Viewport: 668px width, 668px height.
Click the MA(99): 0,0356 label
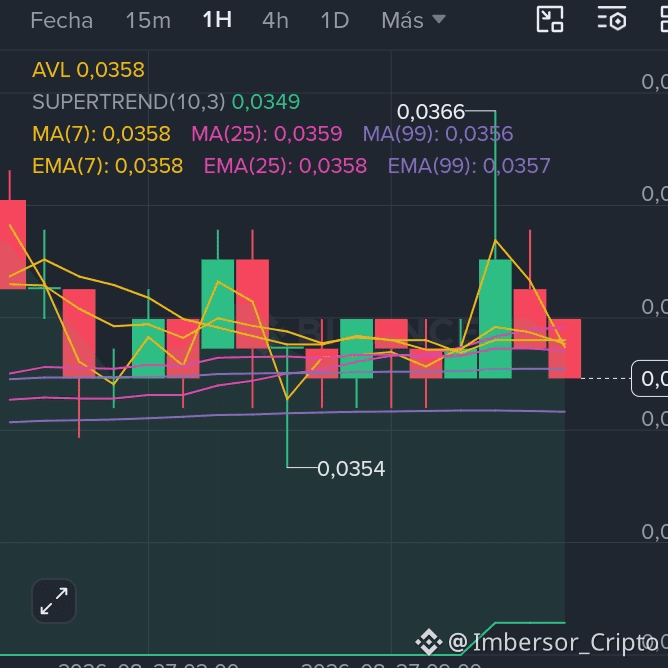438,134
